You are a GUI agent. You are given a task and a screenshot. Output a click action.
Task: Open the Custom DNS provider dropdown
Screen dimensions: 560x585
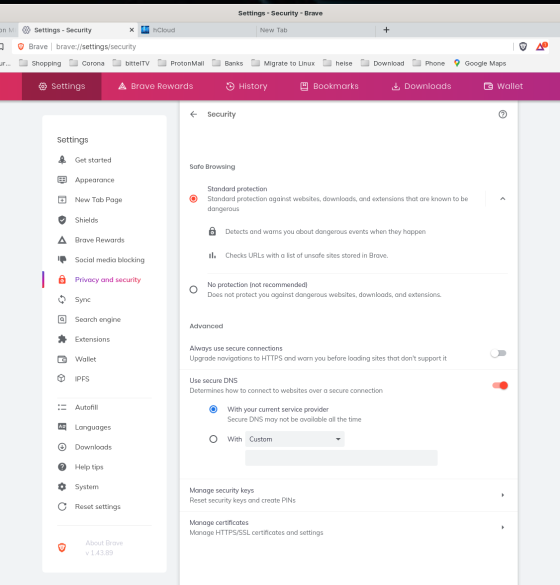coord(295,439)
